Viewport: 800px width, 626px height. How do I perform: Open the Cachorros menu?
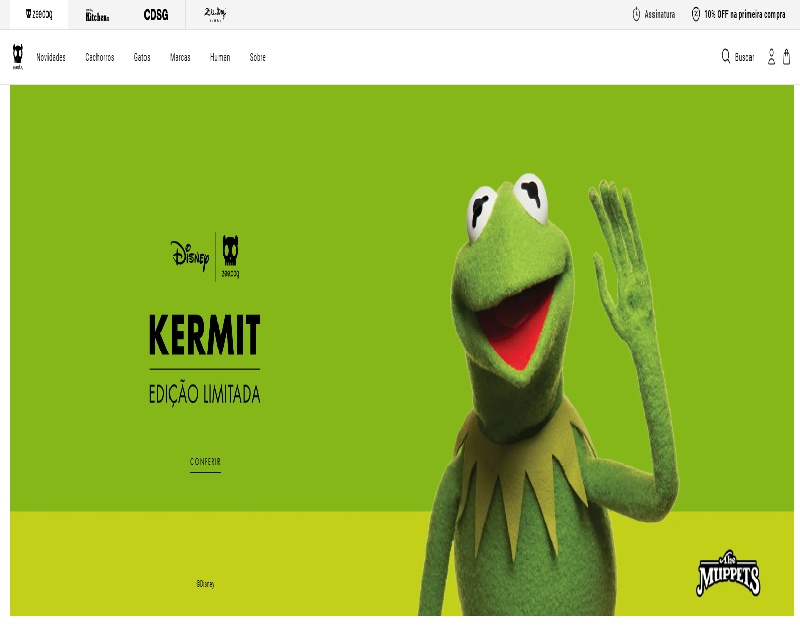[x=99, y=57]
